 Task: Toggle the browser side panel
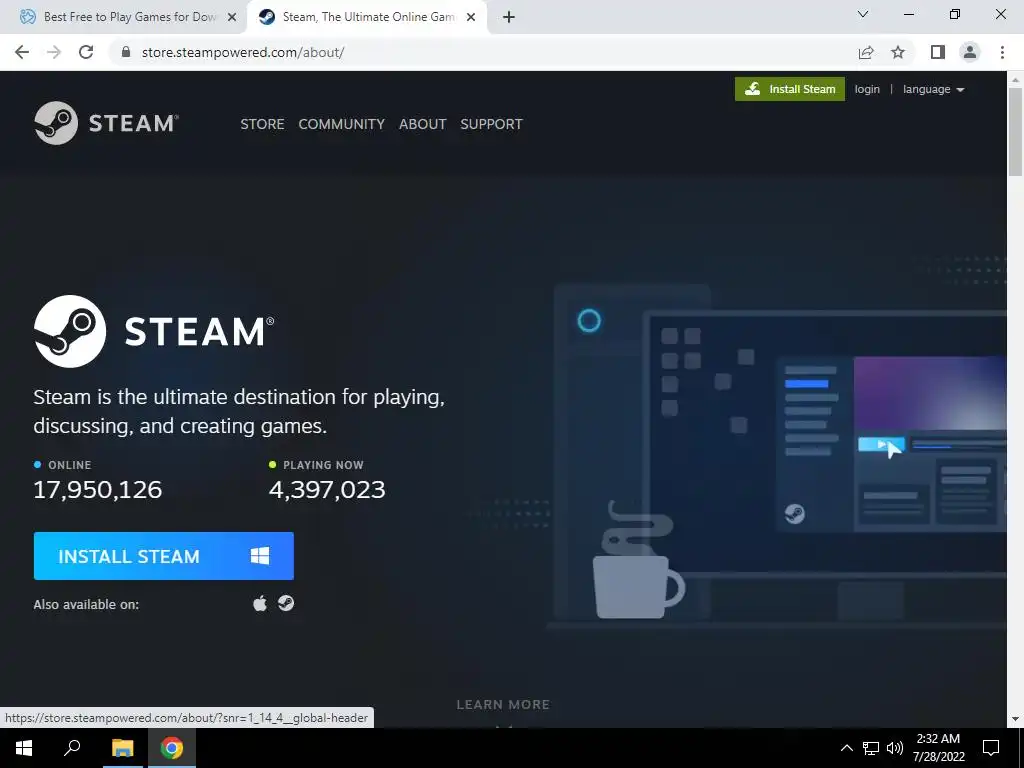tap(938, 52)
